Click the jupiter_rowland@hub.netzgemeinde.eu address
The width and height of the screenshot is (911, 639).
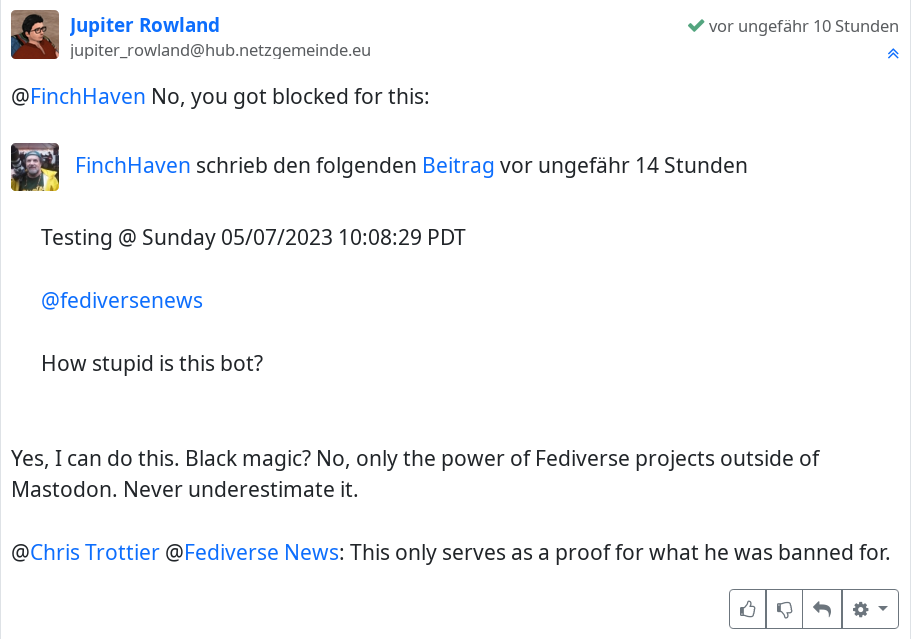coord(220,50)
